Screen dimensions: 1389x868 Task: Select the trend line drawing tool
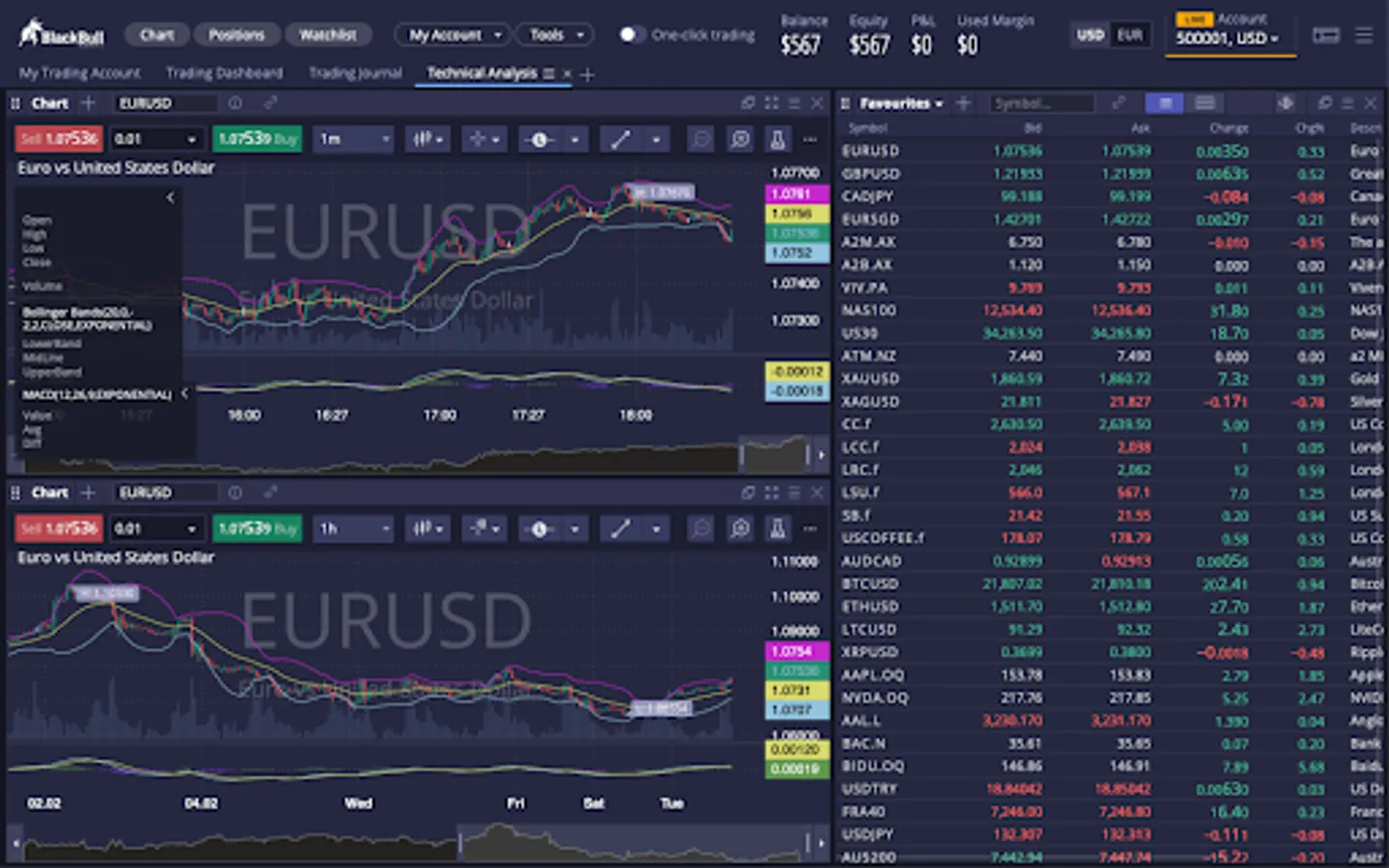click(620, 138)
